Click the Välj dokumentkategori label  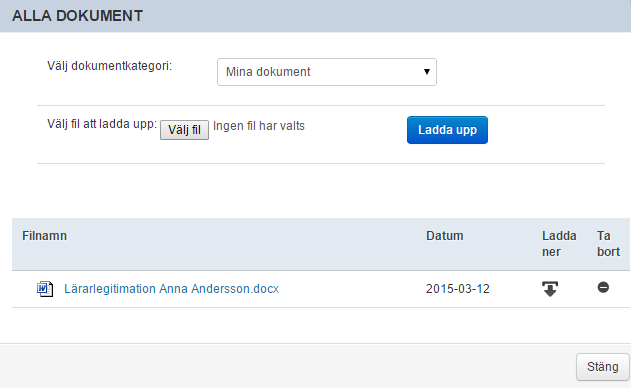tap(109, 66)
